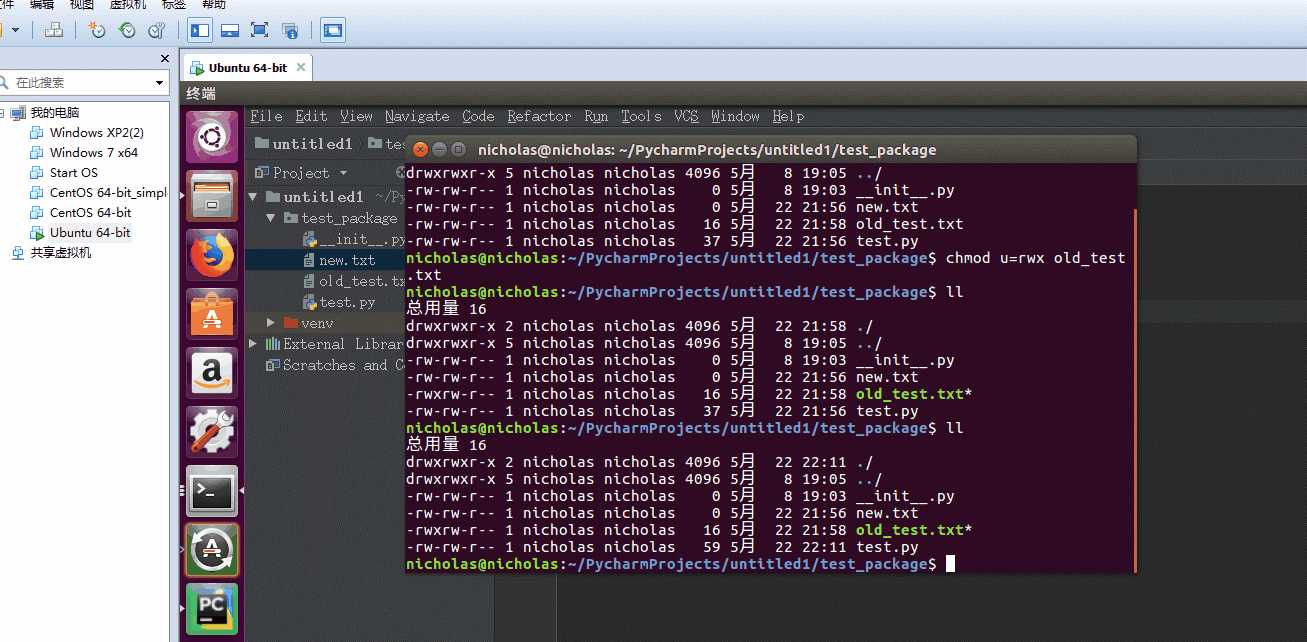The image size is (1307, 642).
Task: Open VMware 帮助 menu
Action: [215, 4]
